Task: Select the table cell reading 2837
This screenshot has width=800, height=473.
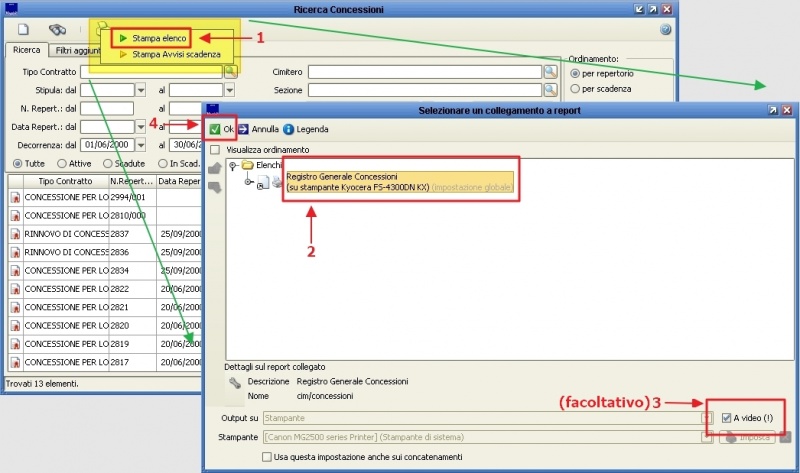Action: [132, 234]
